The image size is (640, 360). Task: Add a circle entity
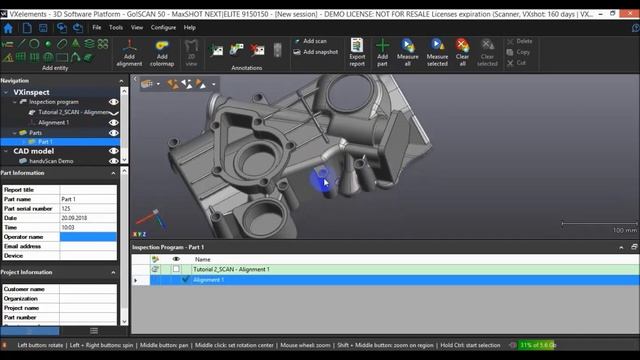click(34, 43)
